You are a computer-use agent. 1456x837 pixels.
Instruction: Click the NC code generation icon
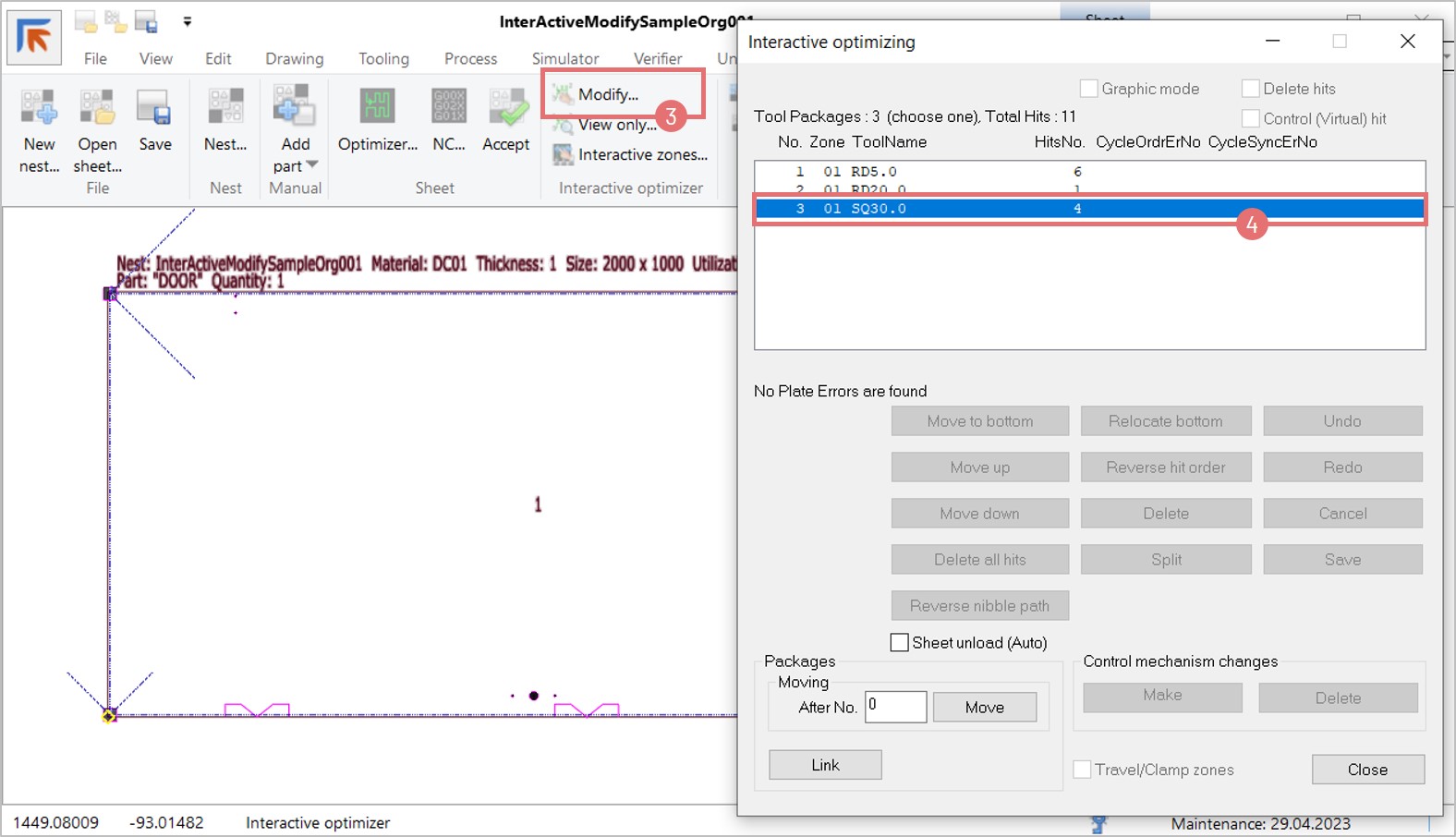pos(449,109)
